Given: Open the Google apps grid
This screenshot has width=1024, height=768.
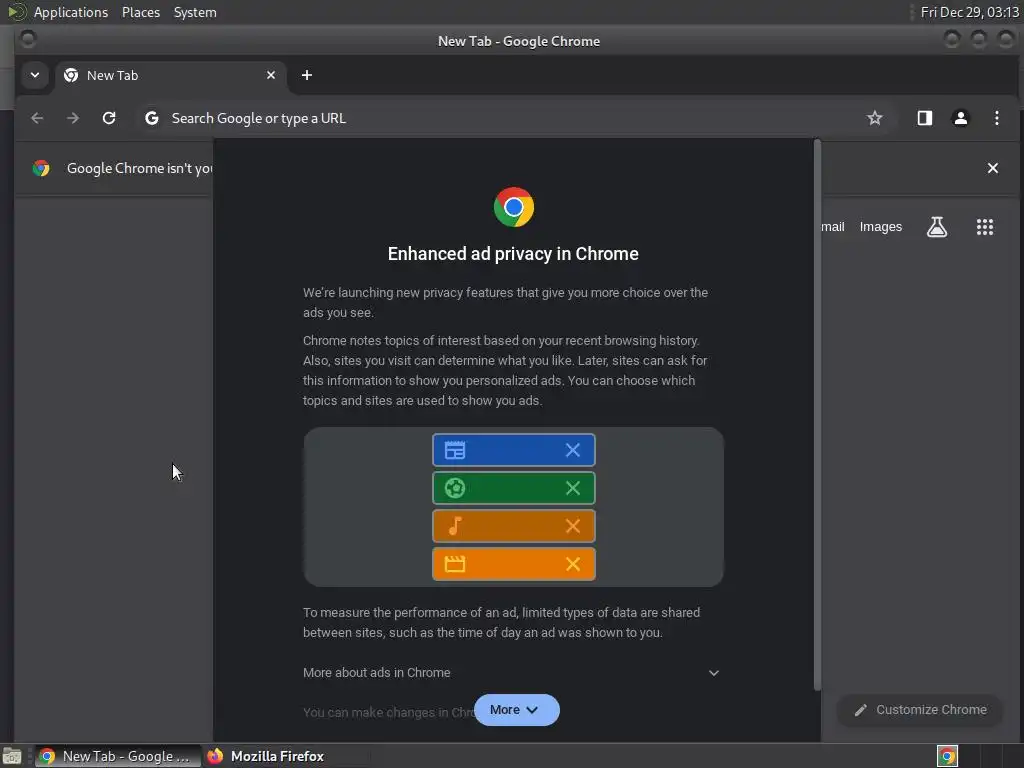Looking at the screenshot, I should pos(985,227).
